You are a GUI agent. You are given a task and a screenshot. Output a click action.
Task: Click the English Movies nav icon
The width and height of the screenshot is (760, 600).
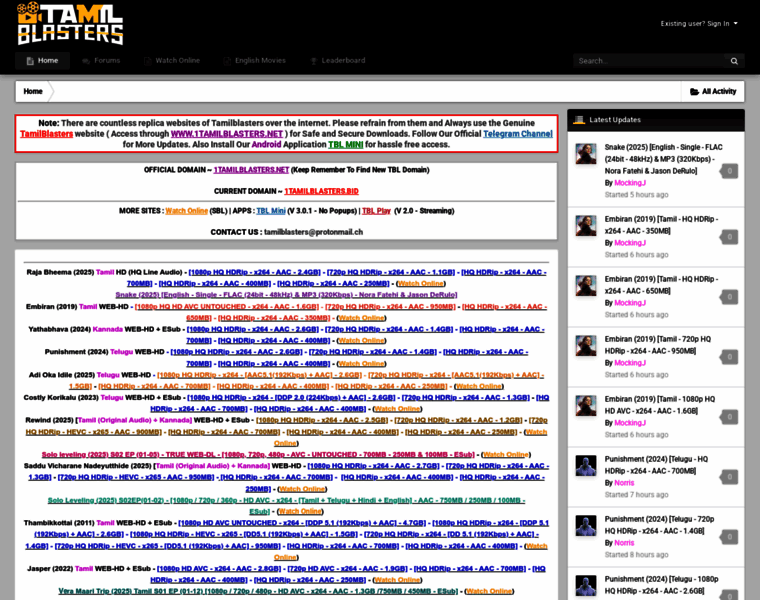[x=227, y=61]
